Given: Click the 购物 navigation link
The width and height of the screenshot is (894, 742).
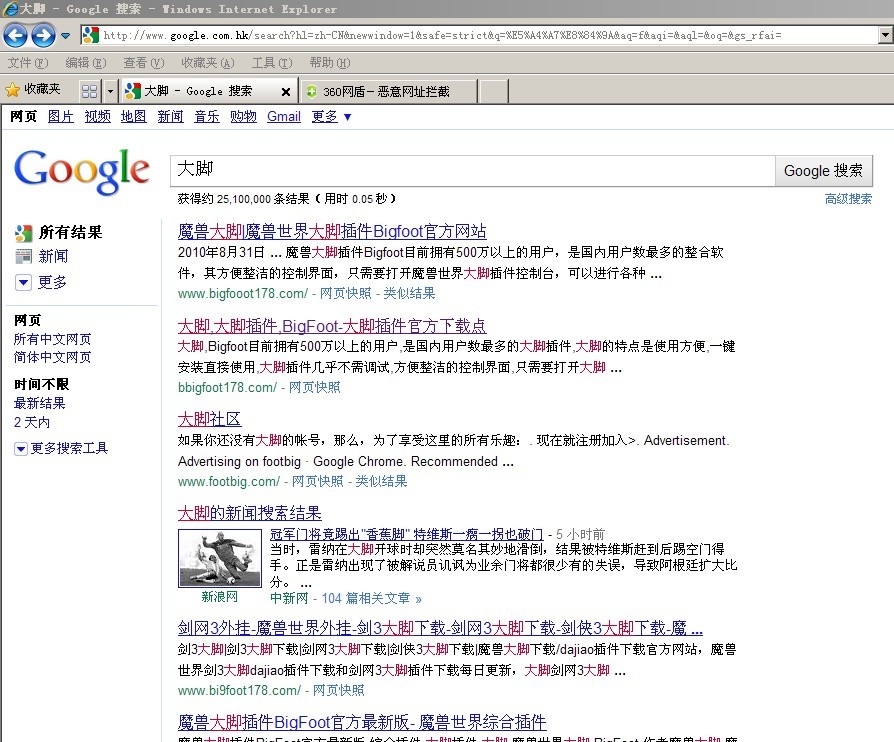Looking at the screenshot, I should (x=243, y=117).
